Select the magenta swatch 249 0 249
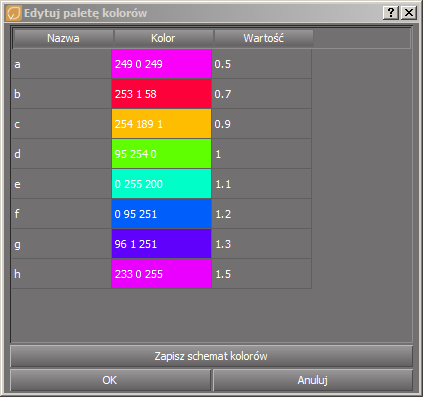The width and height of the screenshot is (423, 397). point(161,64)
